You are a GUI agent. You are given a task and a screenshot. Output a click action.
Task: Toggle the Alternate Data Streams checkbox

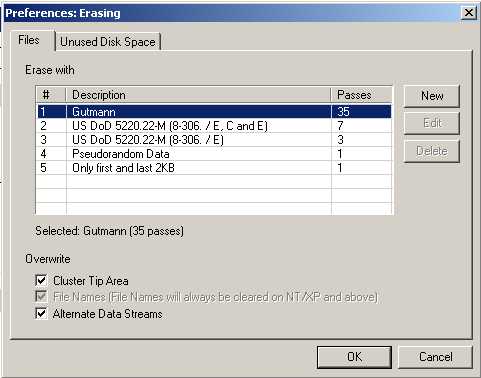[41, 314]
